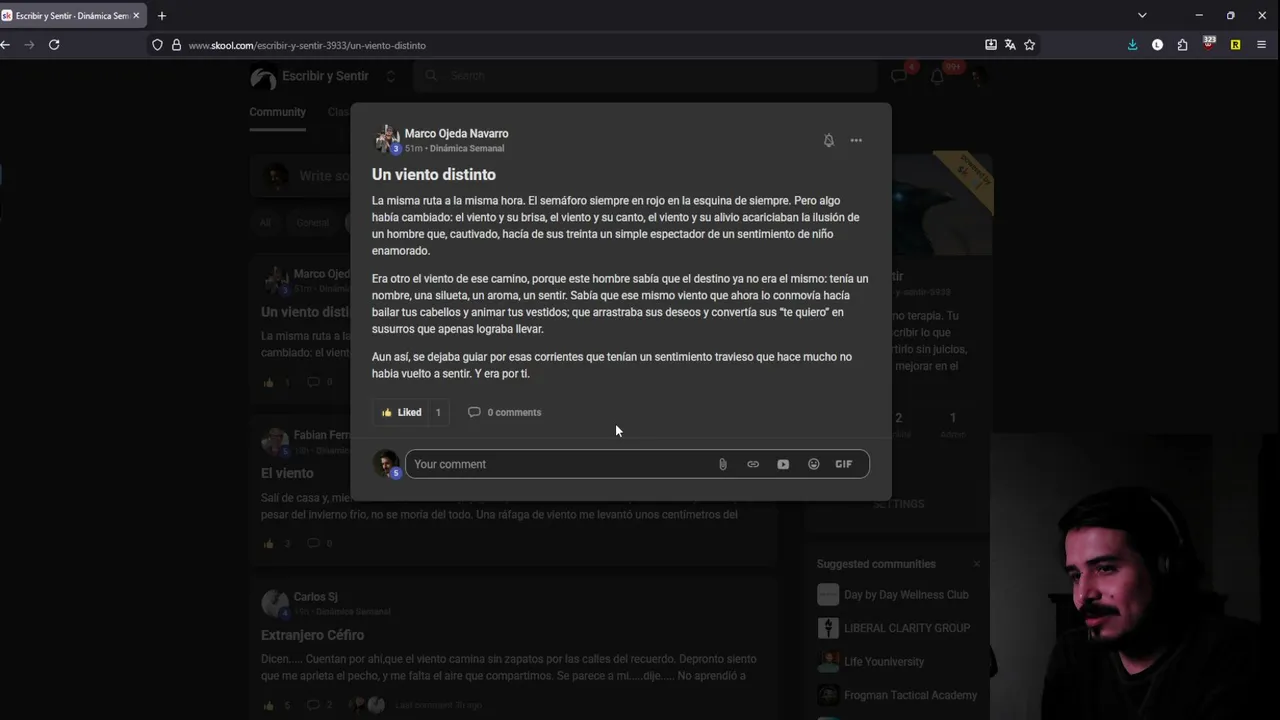The width and height of the screenshot is (1280, 720).
Task: Open the Firefox application menu
Action: pyautogui.click(x=1261, y=45)
